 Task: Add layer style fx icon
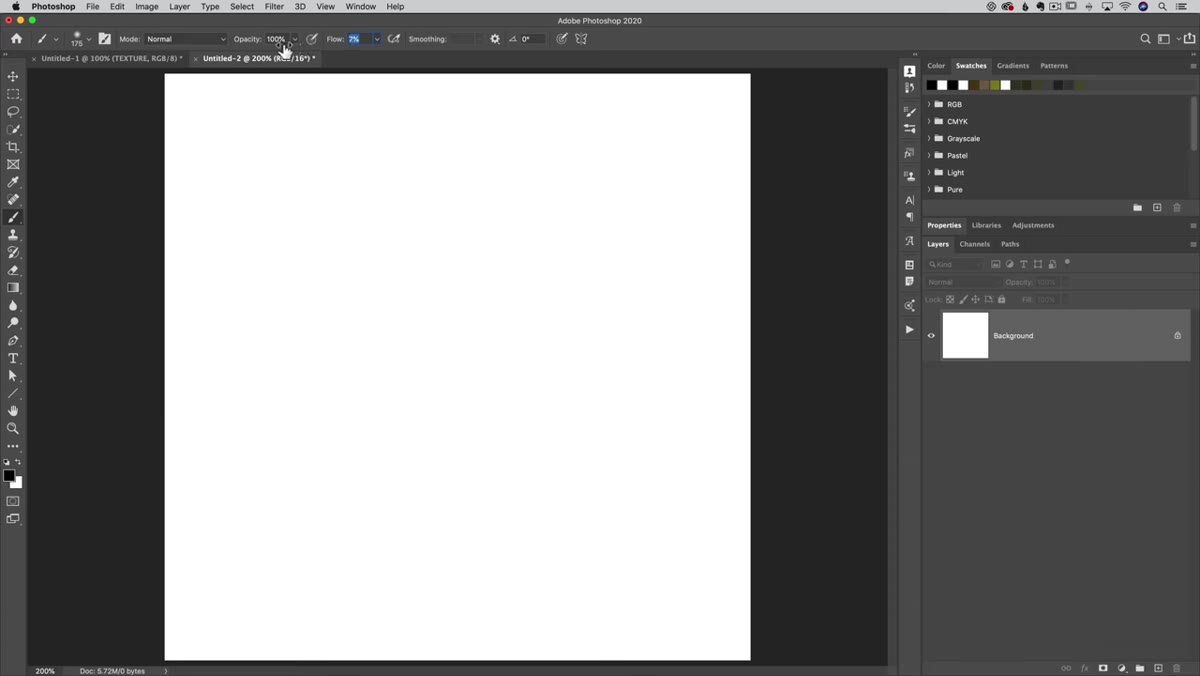click(x=1084, y=668)
